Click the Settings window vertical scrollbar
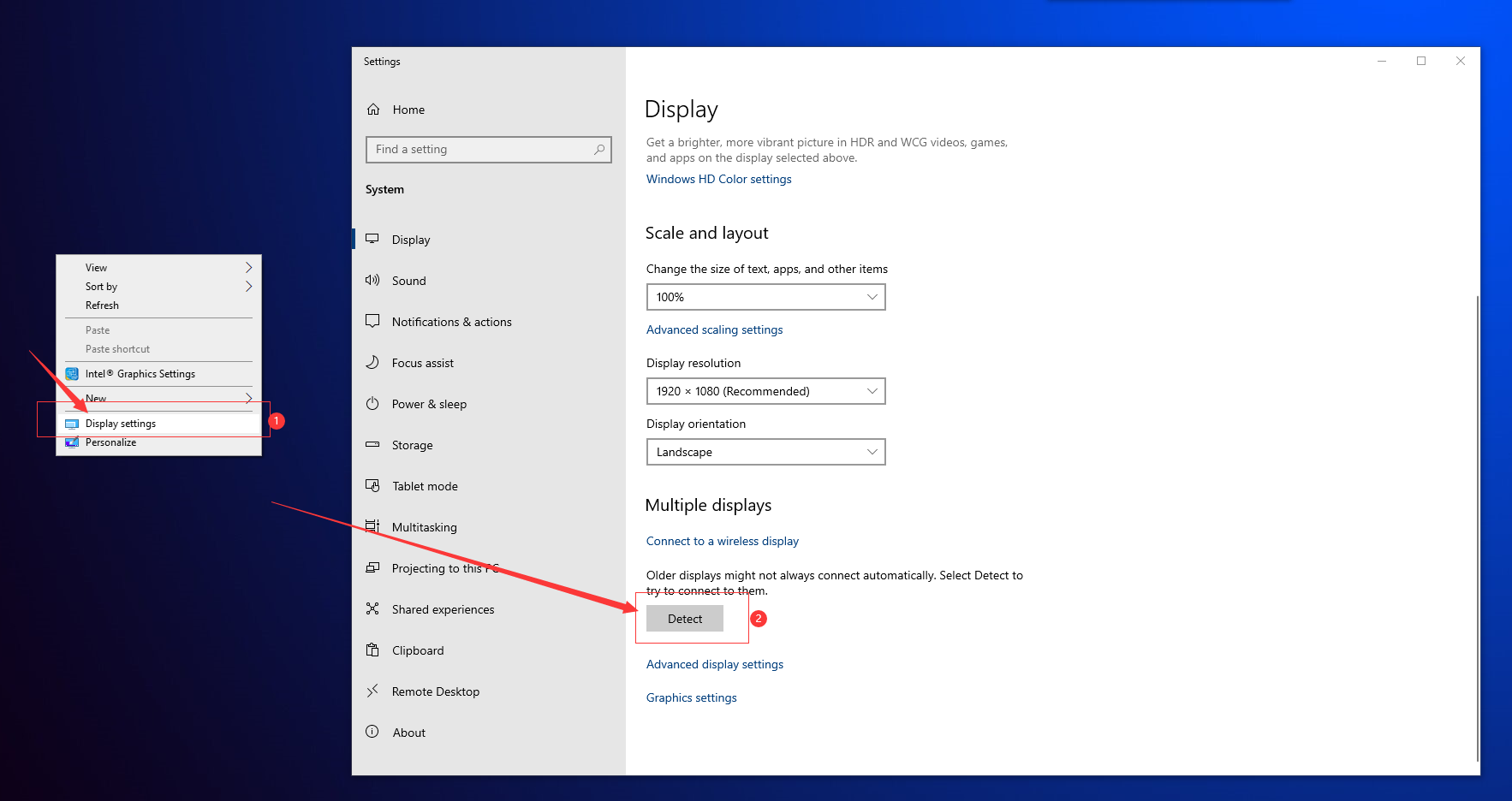The height and width of the screenshot is (801, 1512). pyautogui.click(x=1477, y=528)
